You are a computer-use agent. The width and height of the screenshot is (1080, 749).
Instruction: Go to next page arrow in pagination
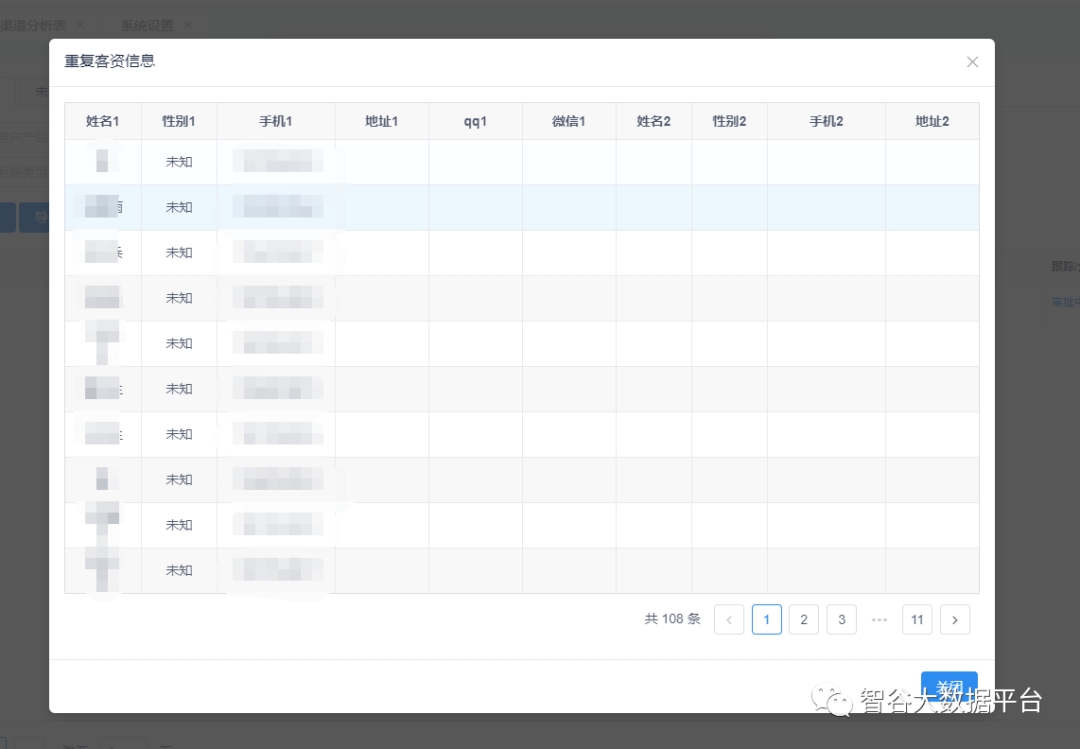(x=955, y=619)
